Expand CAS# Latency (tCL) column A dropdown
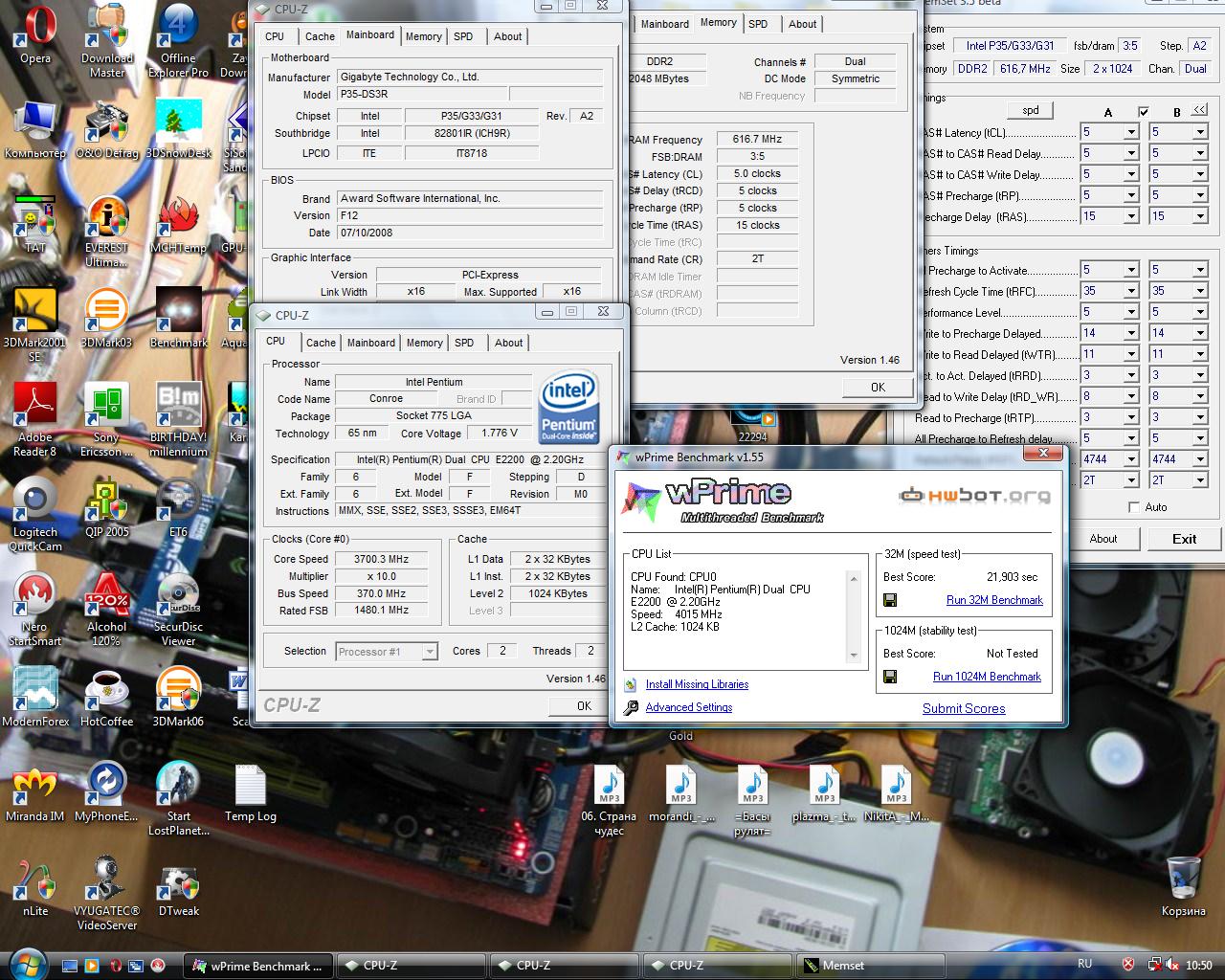Viewport: 1225px width, 980px height. tap(1130, 132)
